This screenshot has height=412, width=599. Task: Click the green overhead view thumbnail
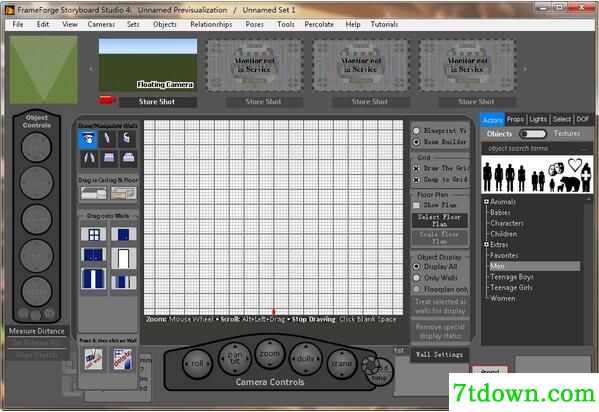(44, 70)
